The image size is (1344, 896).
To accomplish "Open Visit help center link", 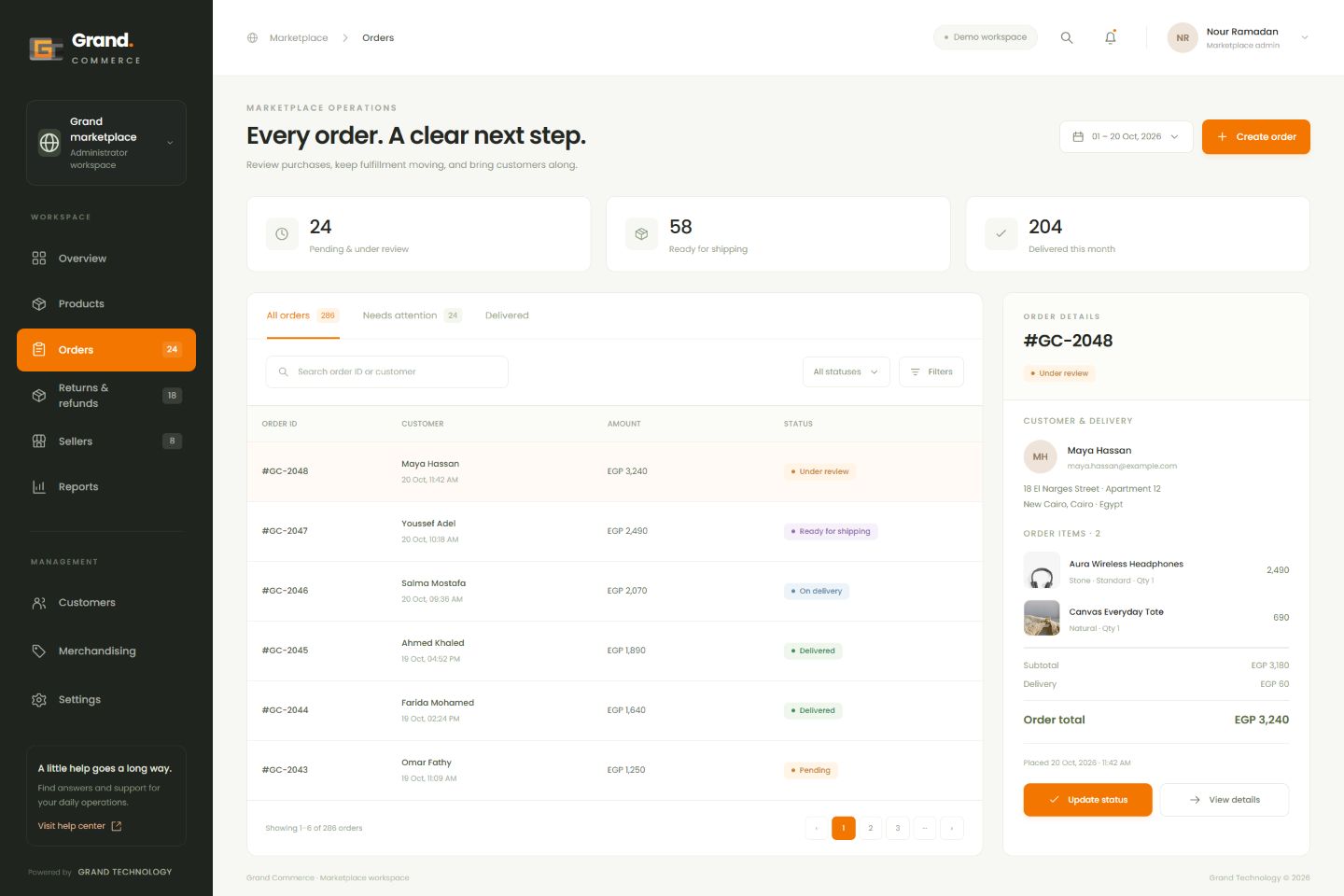I will (79, 826).
